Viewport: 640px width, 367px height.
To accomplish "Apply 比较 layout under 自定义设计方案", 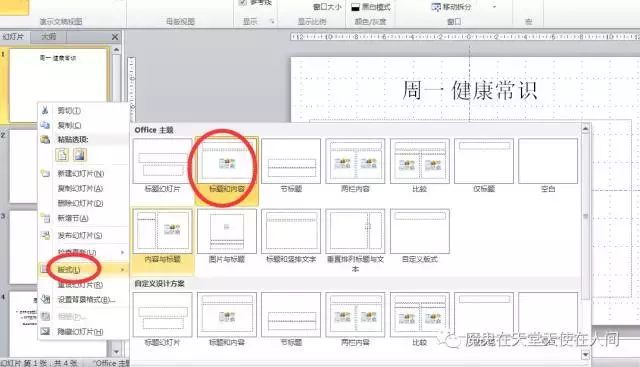I will point(420,319).
